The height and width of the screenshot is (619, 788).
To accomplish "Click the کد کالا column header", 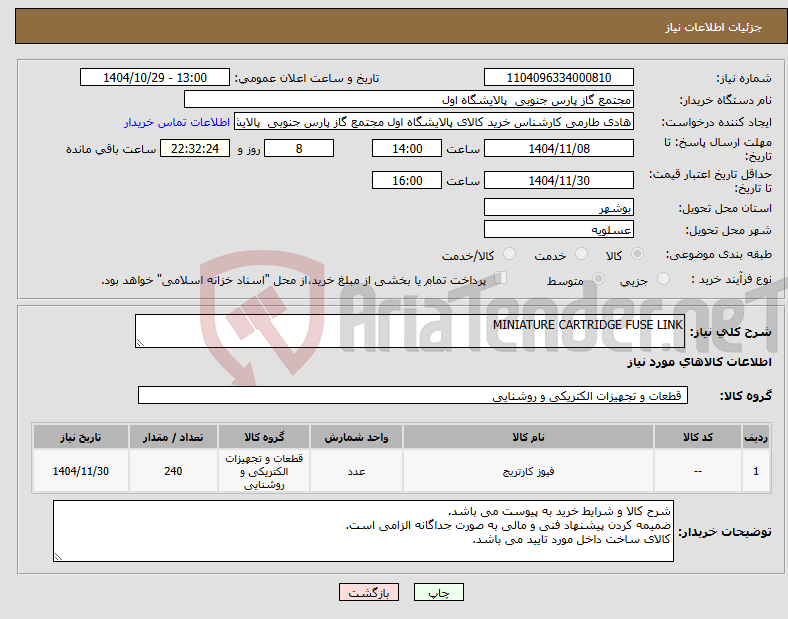I will (x=698, y=437).
